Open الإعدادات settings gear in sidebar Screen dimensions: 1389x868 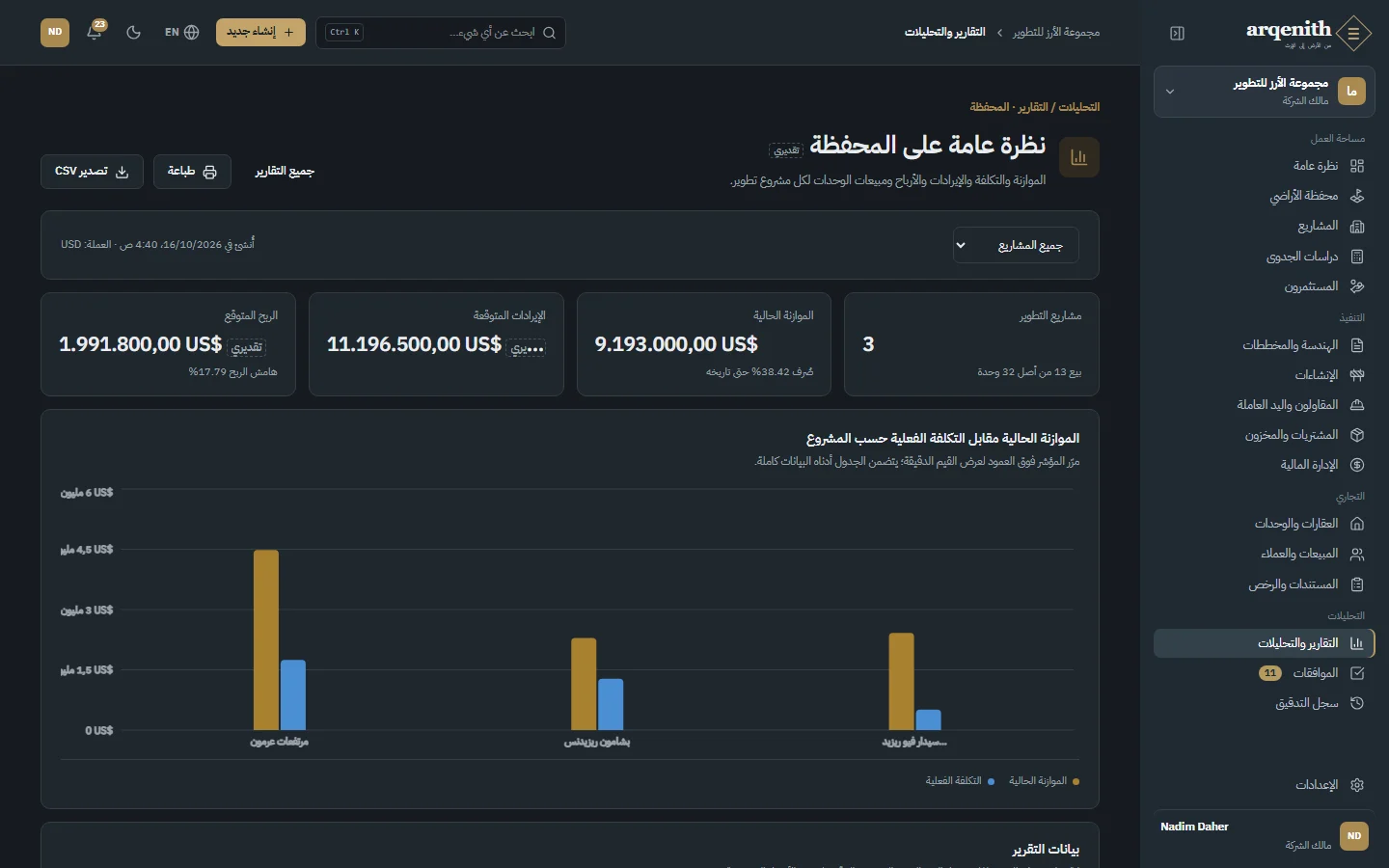(1357, 784)
